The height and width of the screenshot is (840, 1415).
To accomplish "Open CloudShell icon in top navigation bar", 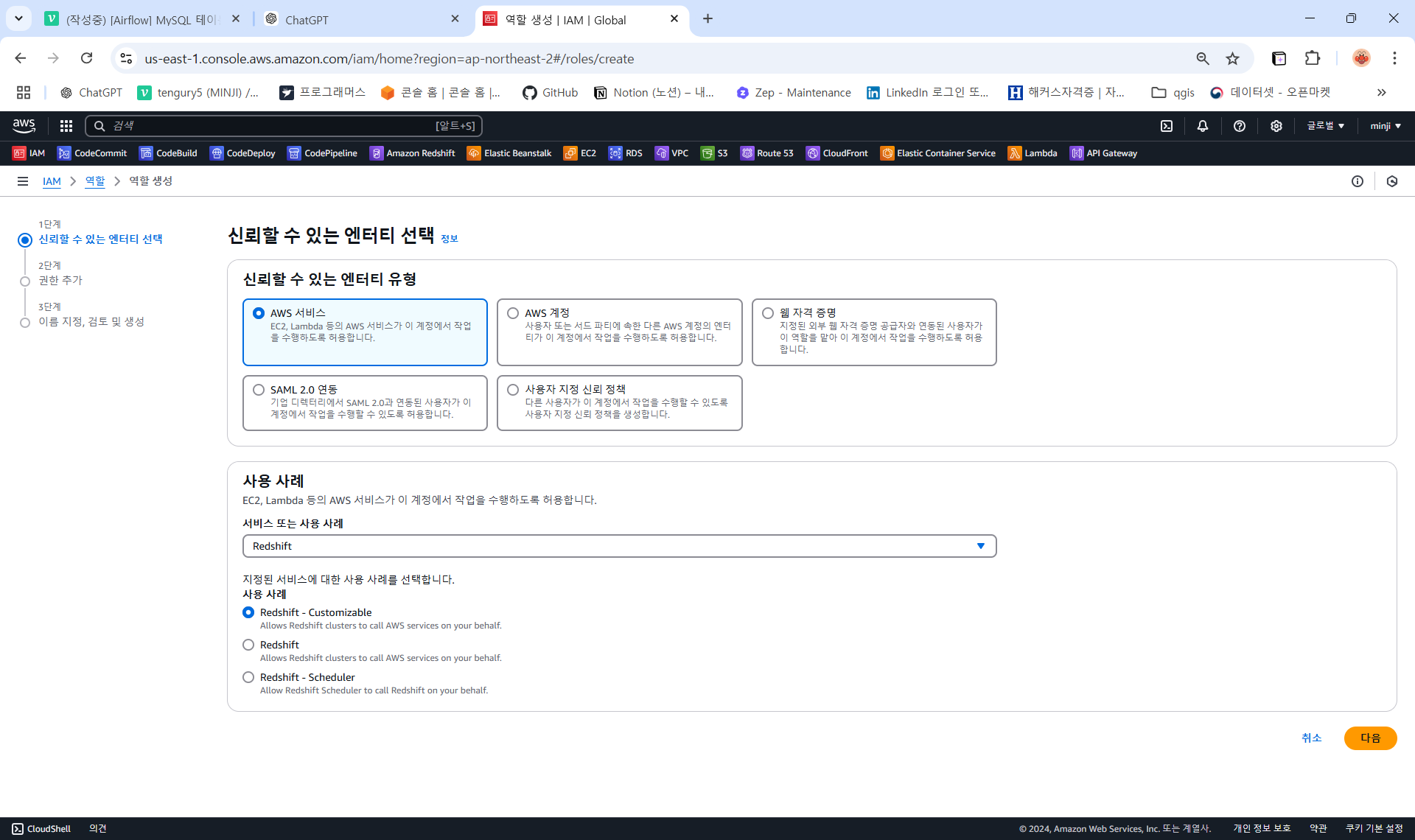I will (1167, 126).
